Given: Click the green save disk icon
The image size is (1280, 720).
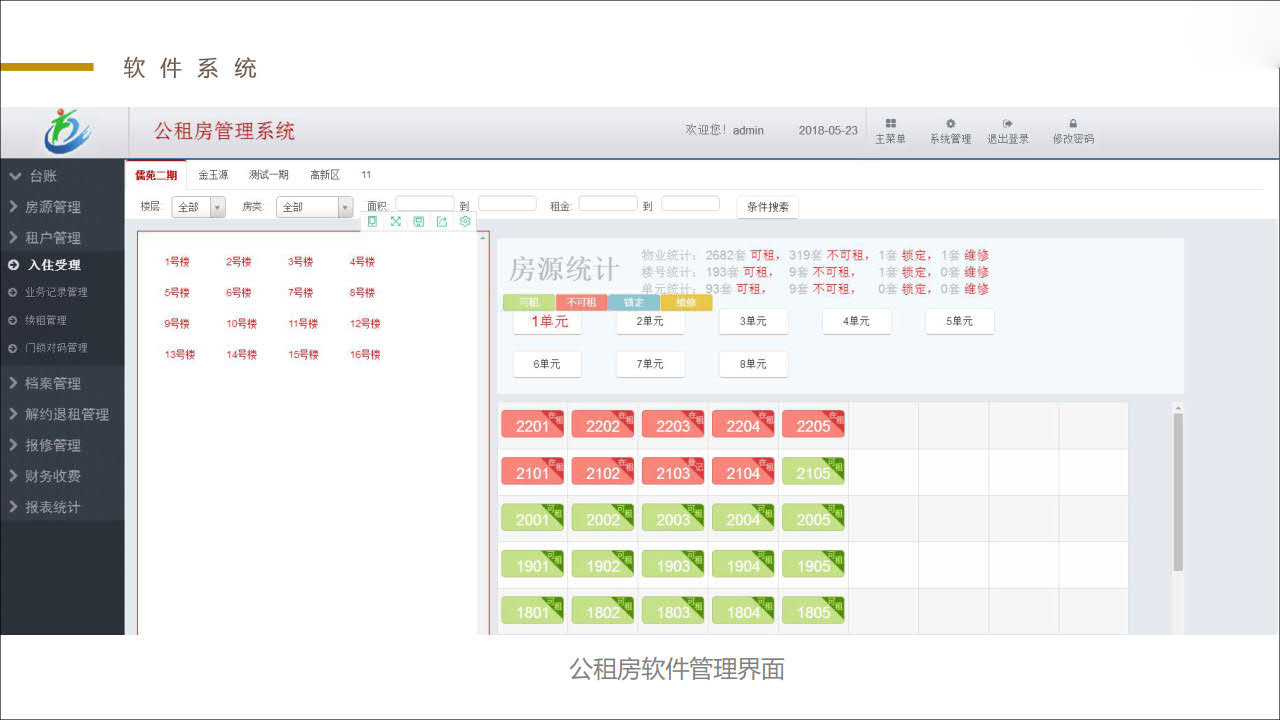Looking at the screenshot, I should 418,222.
